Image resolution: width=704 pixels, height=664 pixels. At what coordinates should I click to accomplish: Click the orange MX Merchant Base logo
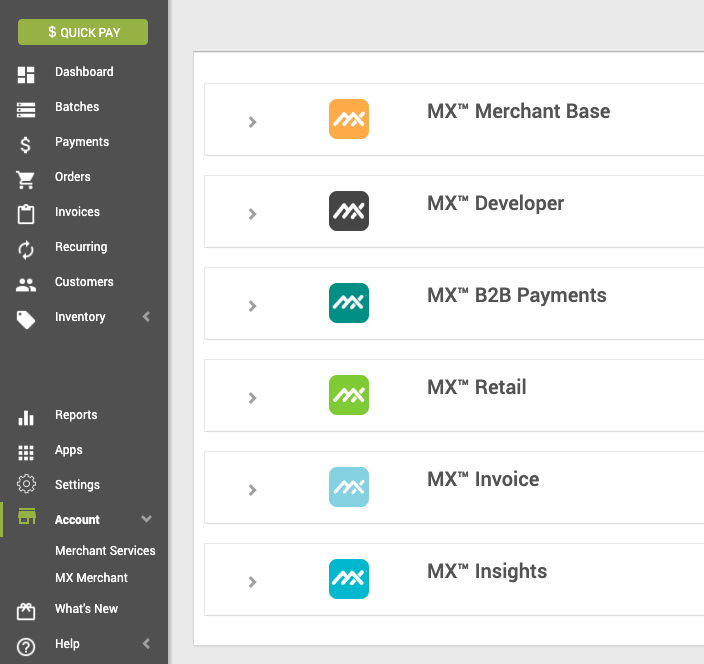(x=349, y=119)
